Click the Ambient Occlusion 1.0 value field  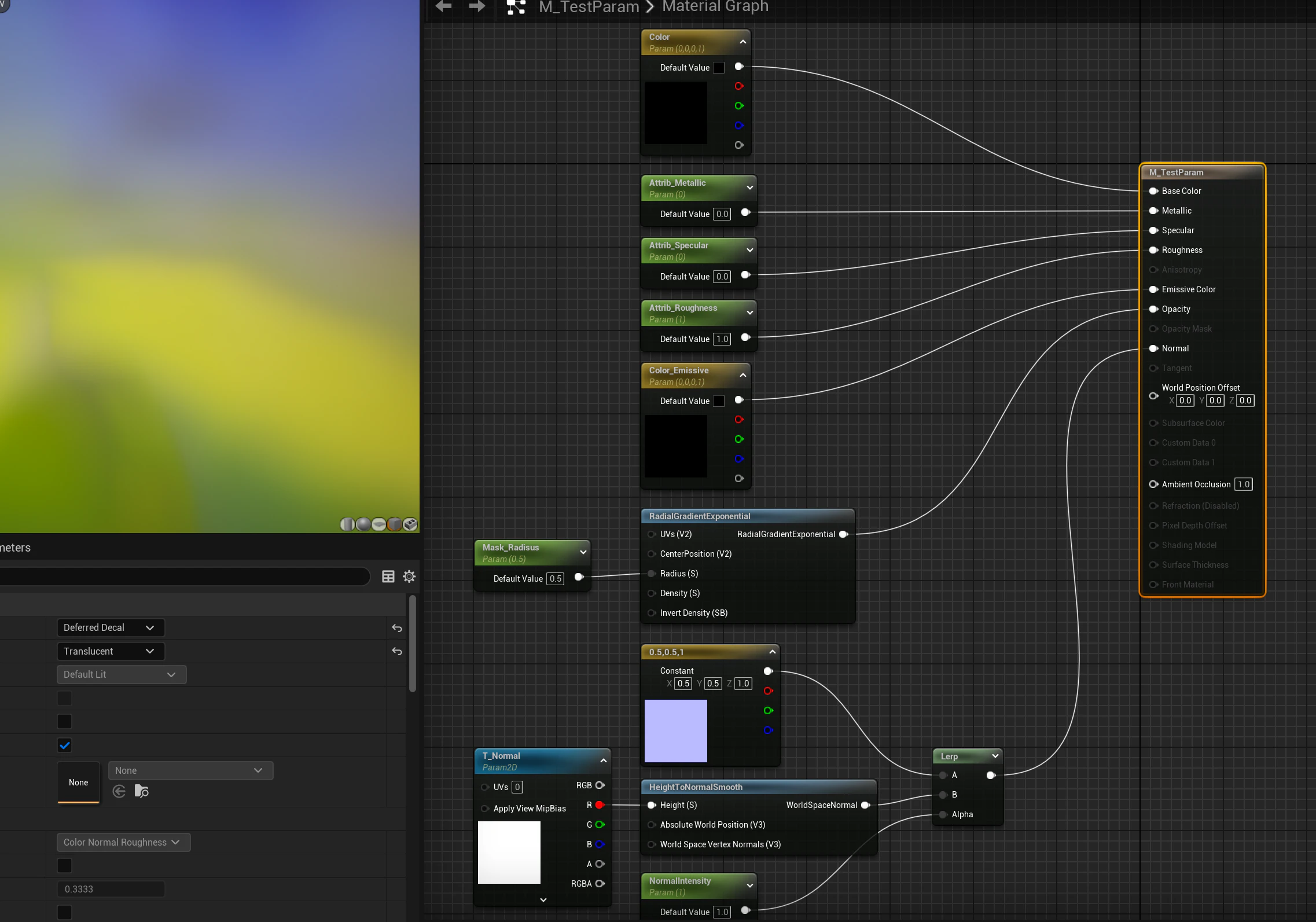click(x=1243, y=484)
